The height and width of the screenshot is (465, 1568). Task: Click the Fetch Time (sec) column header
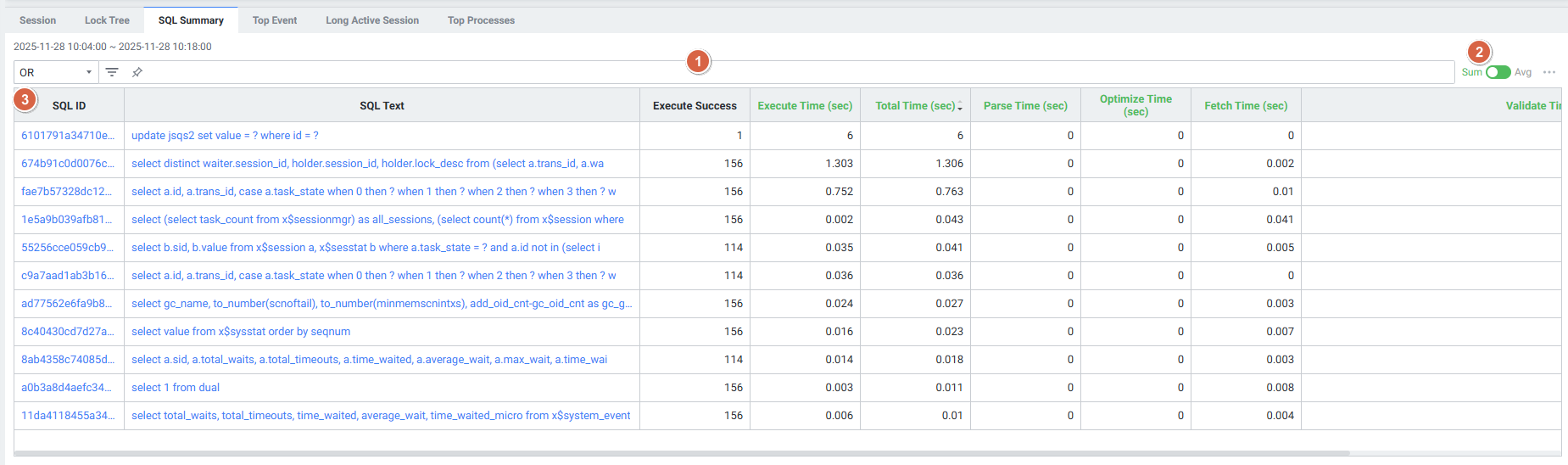click(x=1246, y=106)
